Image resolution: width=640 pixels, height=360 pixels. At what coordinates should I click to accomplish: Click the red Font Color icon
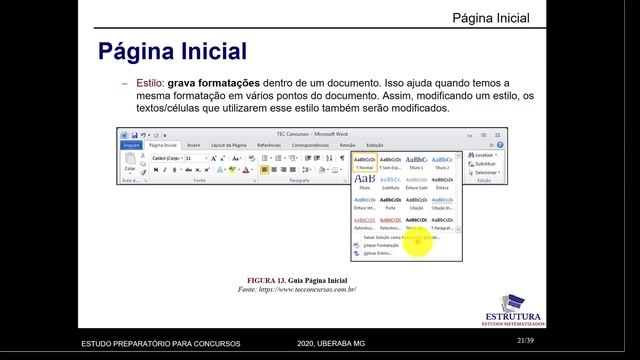[x=246, y=170]
